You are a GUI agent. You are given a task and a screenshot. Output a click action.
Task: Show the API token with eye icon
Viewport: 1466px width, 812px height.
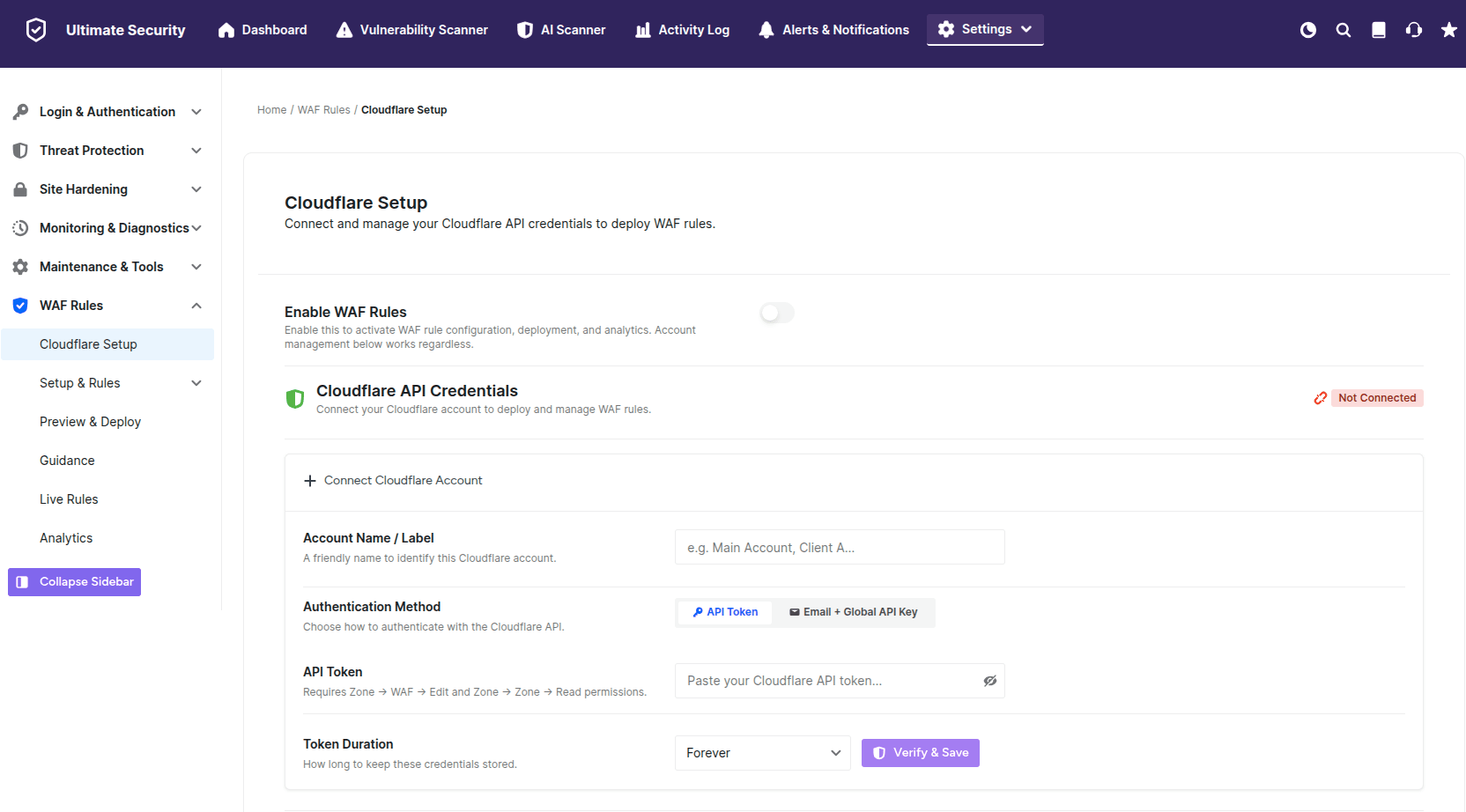pyautogui.click(x=990, y=681)
